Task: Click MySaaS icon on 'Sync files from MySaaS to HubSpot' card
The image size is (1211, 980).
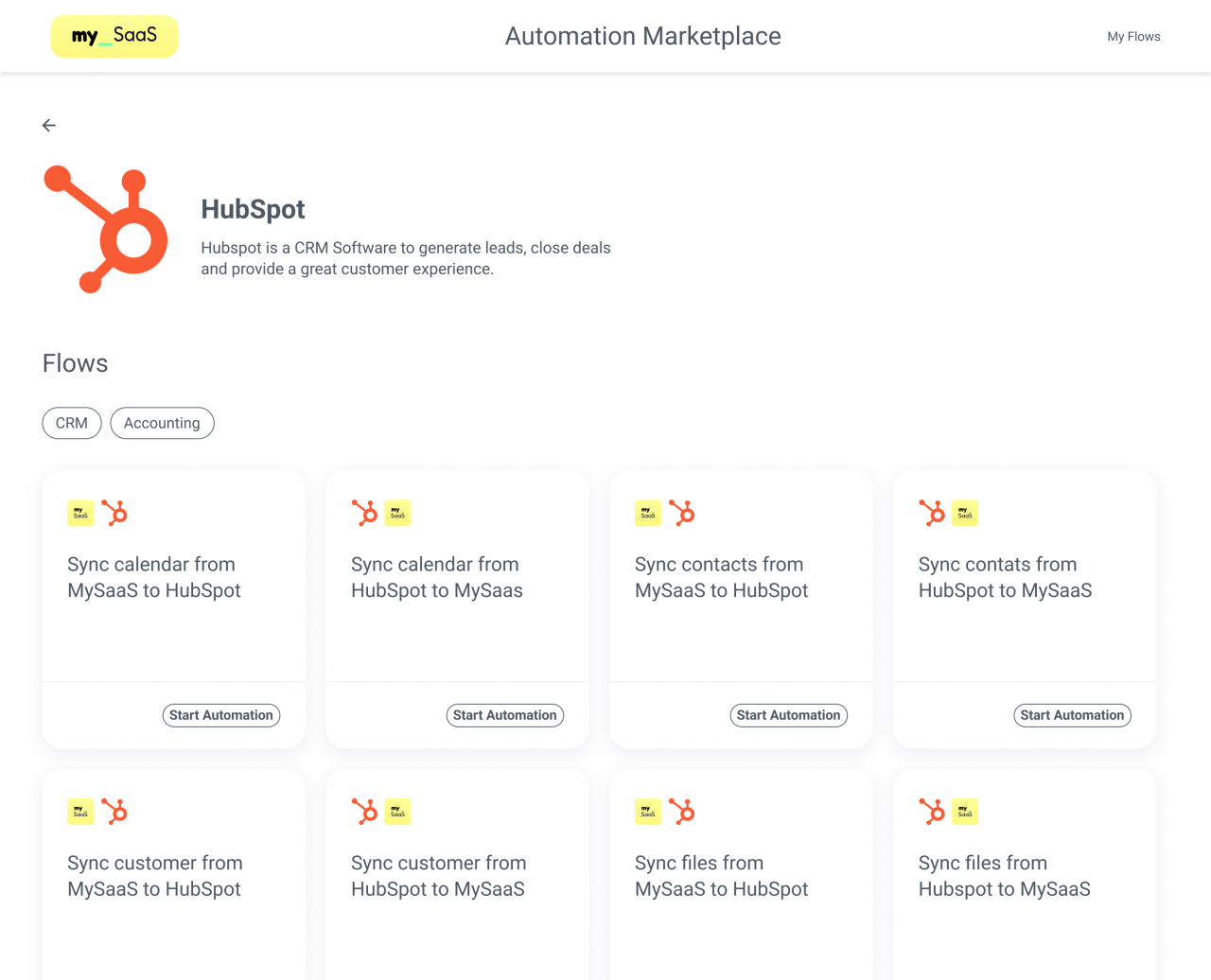Action: pos(648,812)
